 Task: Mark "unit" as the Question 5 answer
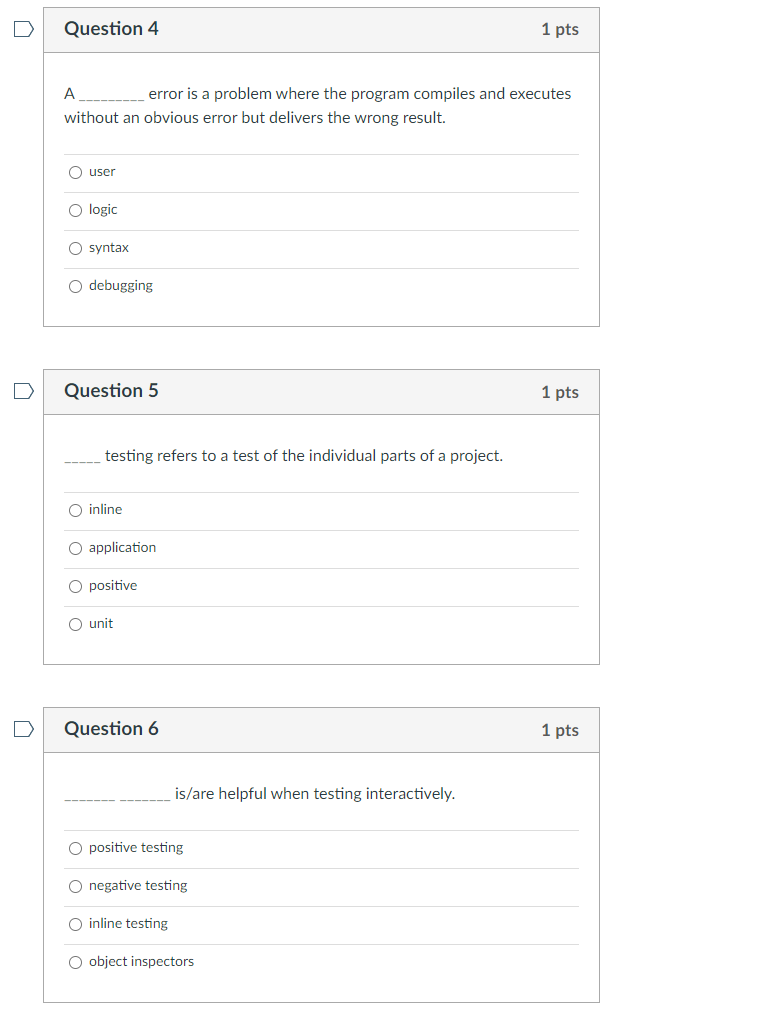pos(76,624)
